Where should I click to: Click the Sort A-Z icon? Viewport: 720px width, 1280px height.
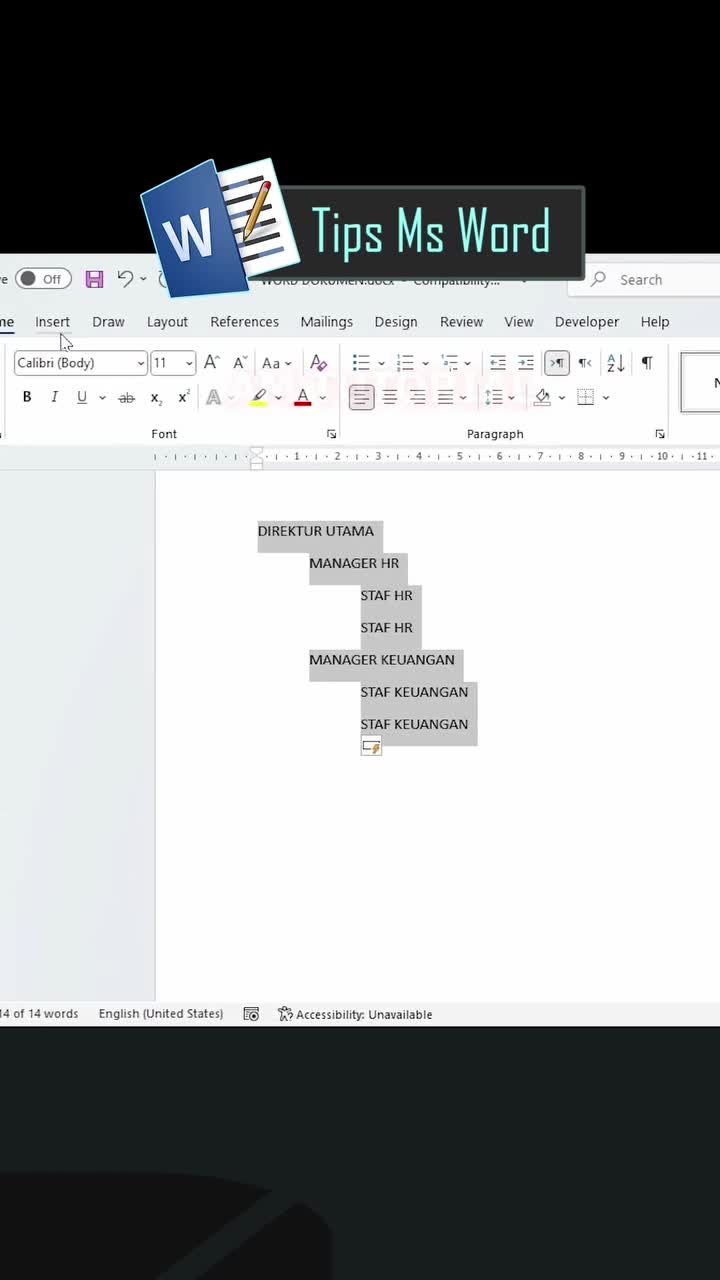[x=616, y=362]
